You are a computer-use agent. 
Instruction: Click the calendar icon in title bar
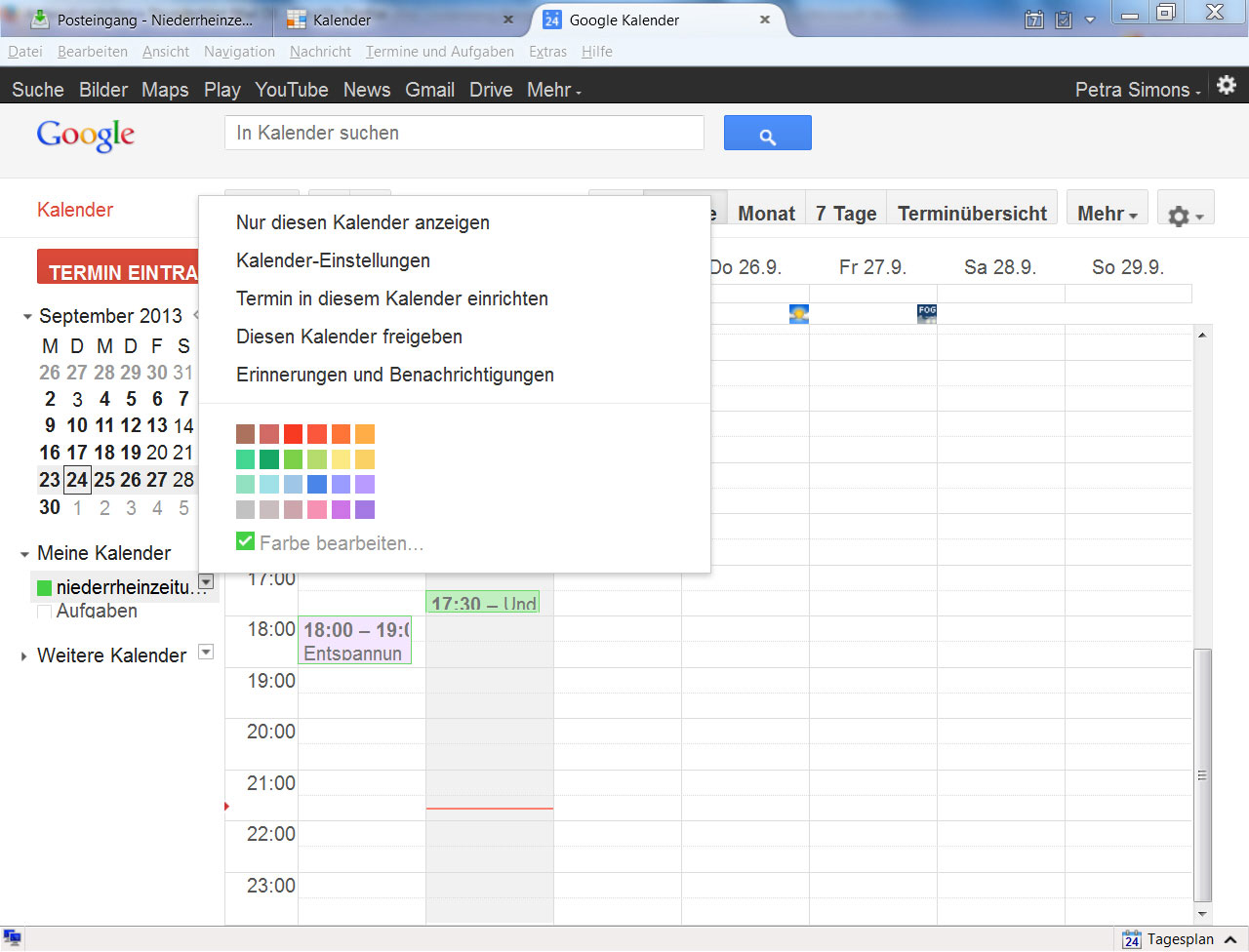tap(1034, 20)
